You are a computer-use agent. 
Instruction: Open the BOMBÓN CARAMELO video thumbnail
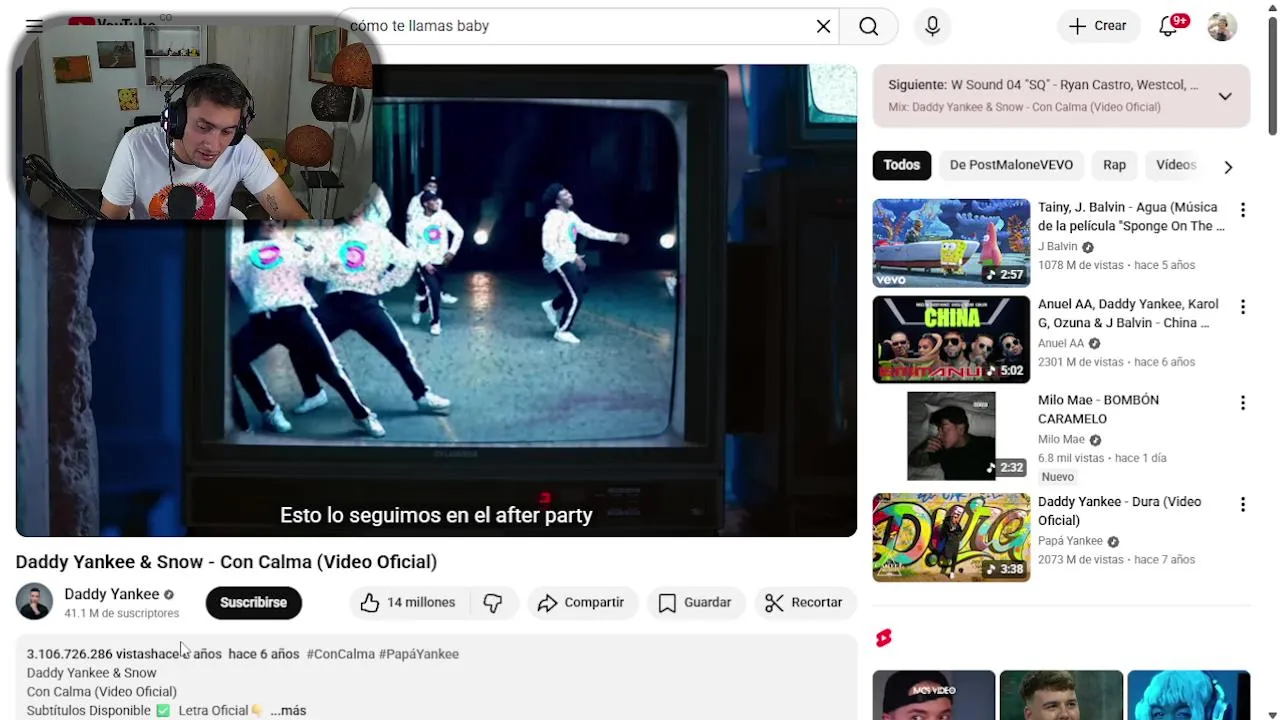click(951, 436)
